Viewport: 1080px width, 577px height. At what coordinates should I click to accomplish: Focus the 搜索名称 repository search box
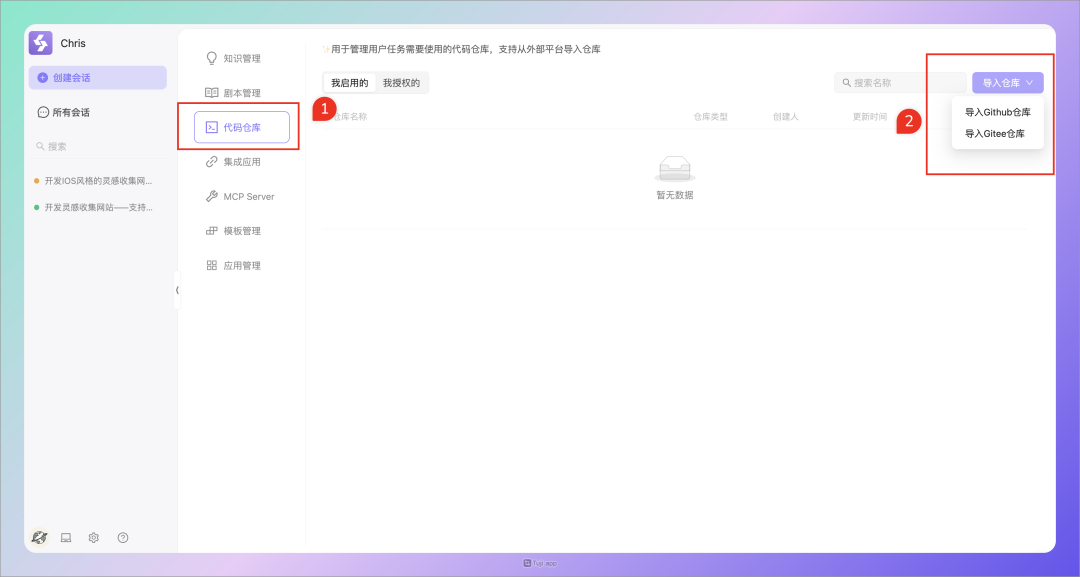(x=900, y=83)
